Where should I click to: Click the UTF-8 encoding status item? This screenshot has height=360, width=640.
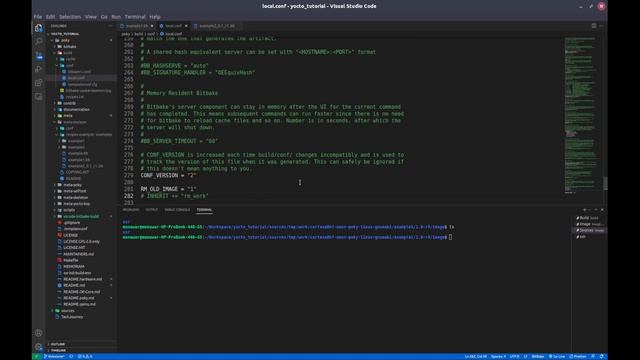pos(514,356)
